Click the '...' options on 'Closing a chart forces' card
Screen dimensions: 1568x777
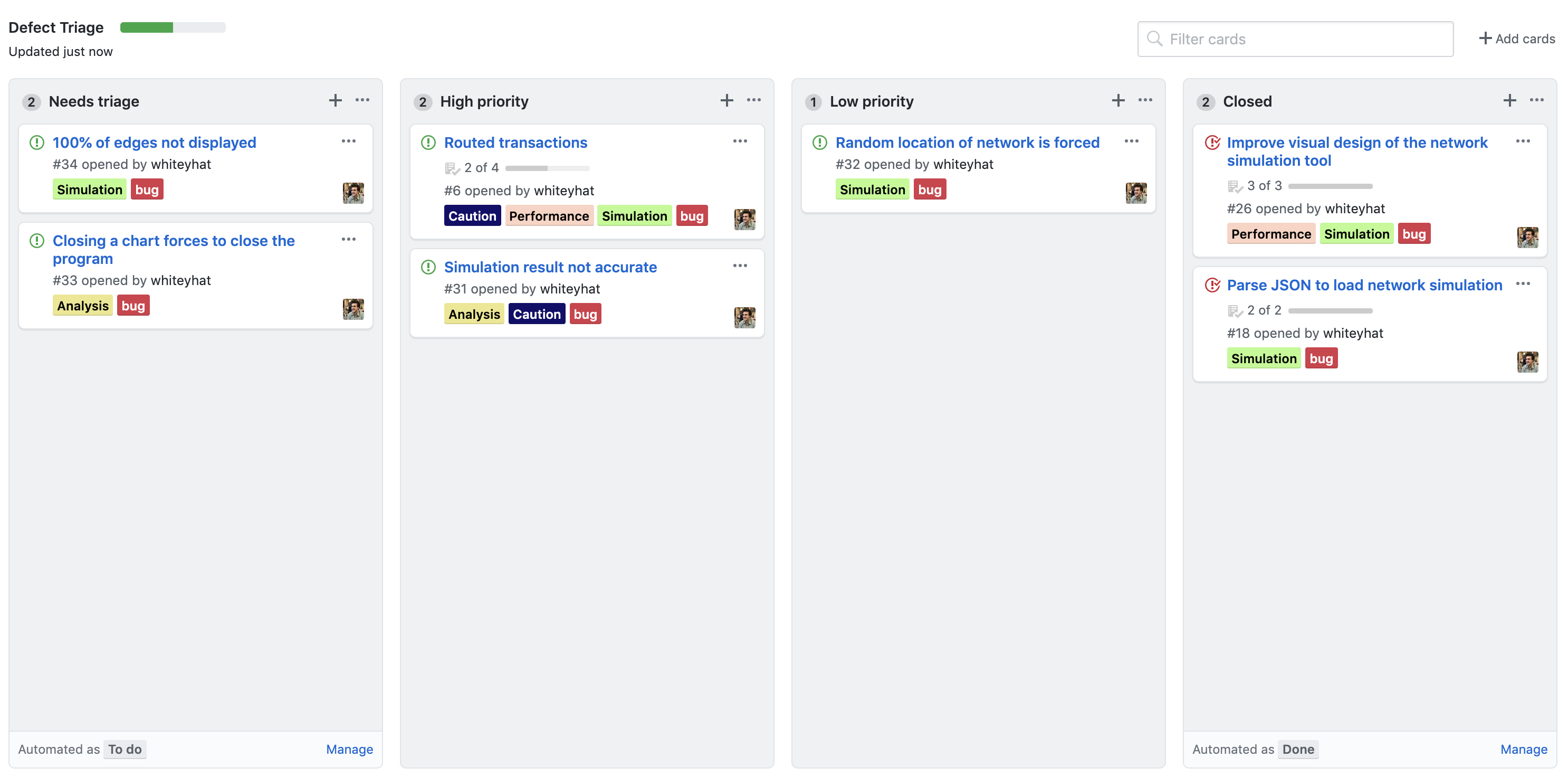[349, 239]
